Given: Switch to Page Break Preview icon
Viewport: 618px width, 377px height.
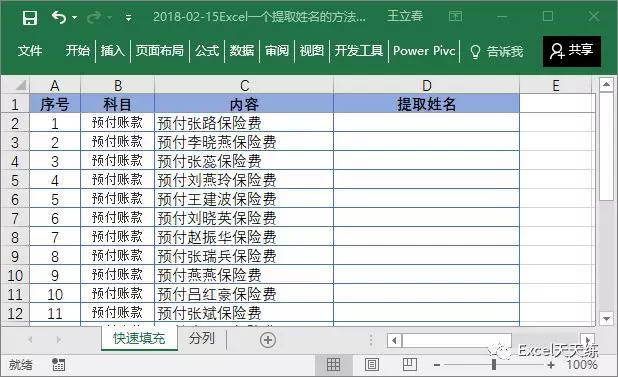Looking at the screenshot, I should pos(410,365).
